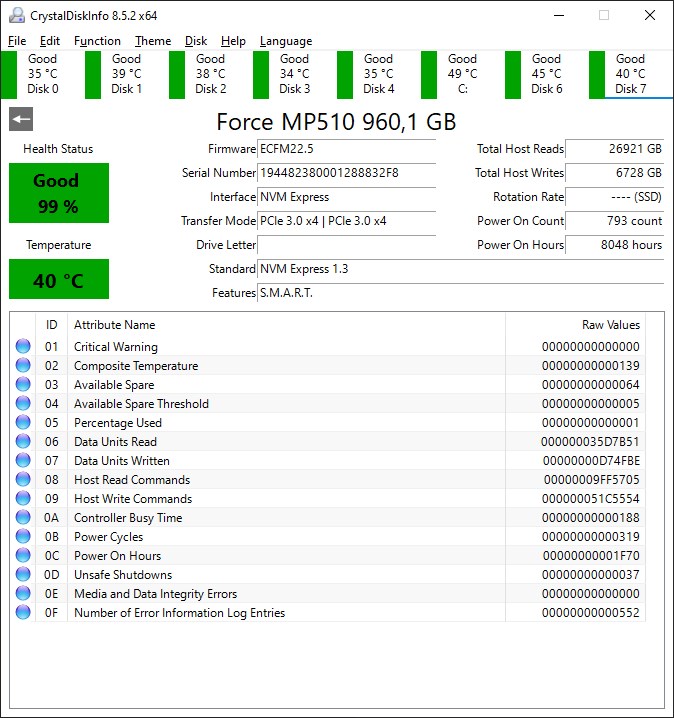Click the 40 °C temperature button
This screenshot has height=718, width=674.
click(59, 279)
